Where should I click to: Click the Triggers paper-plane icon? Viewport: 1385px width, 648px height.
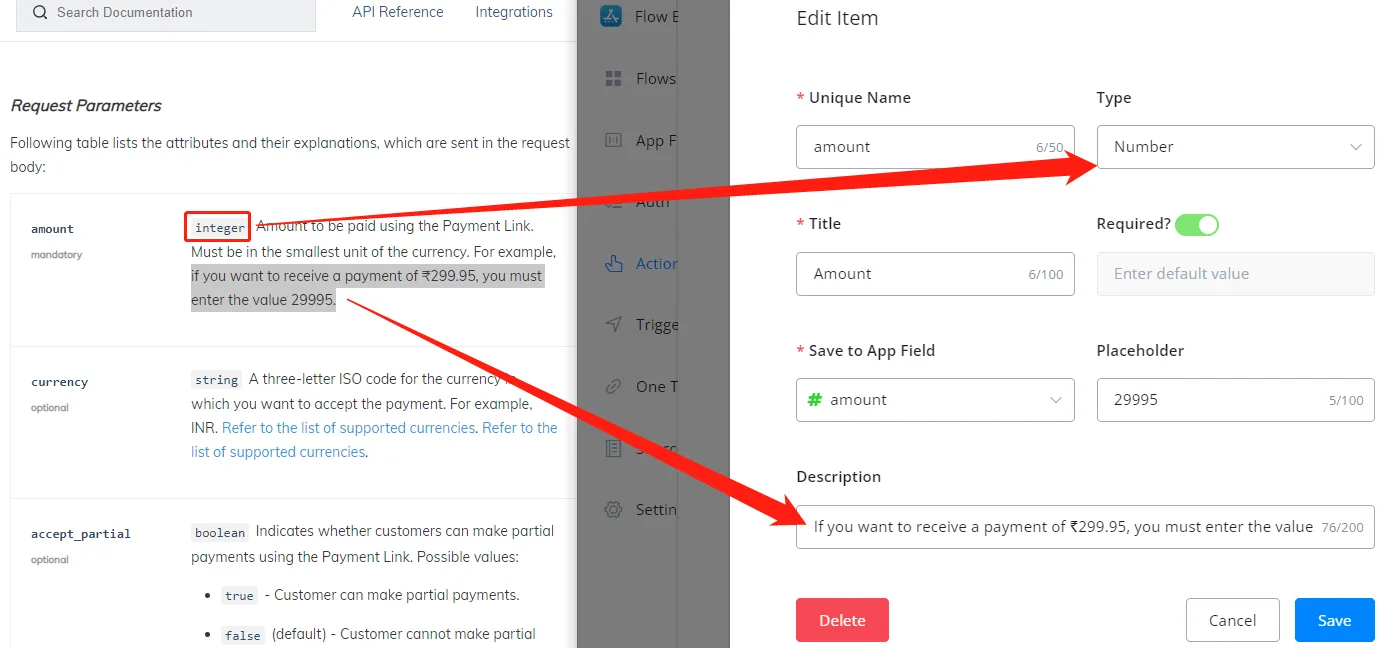(x=614, y=324)
